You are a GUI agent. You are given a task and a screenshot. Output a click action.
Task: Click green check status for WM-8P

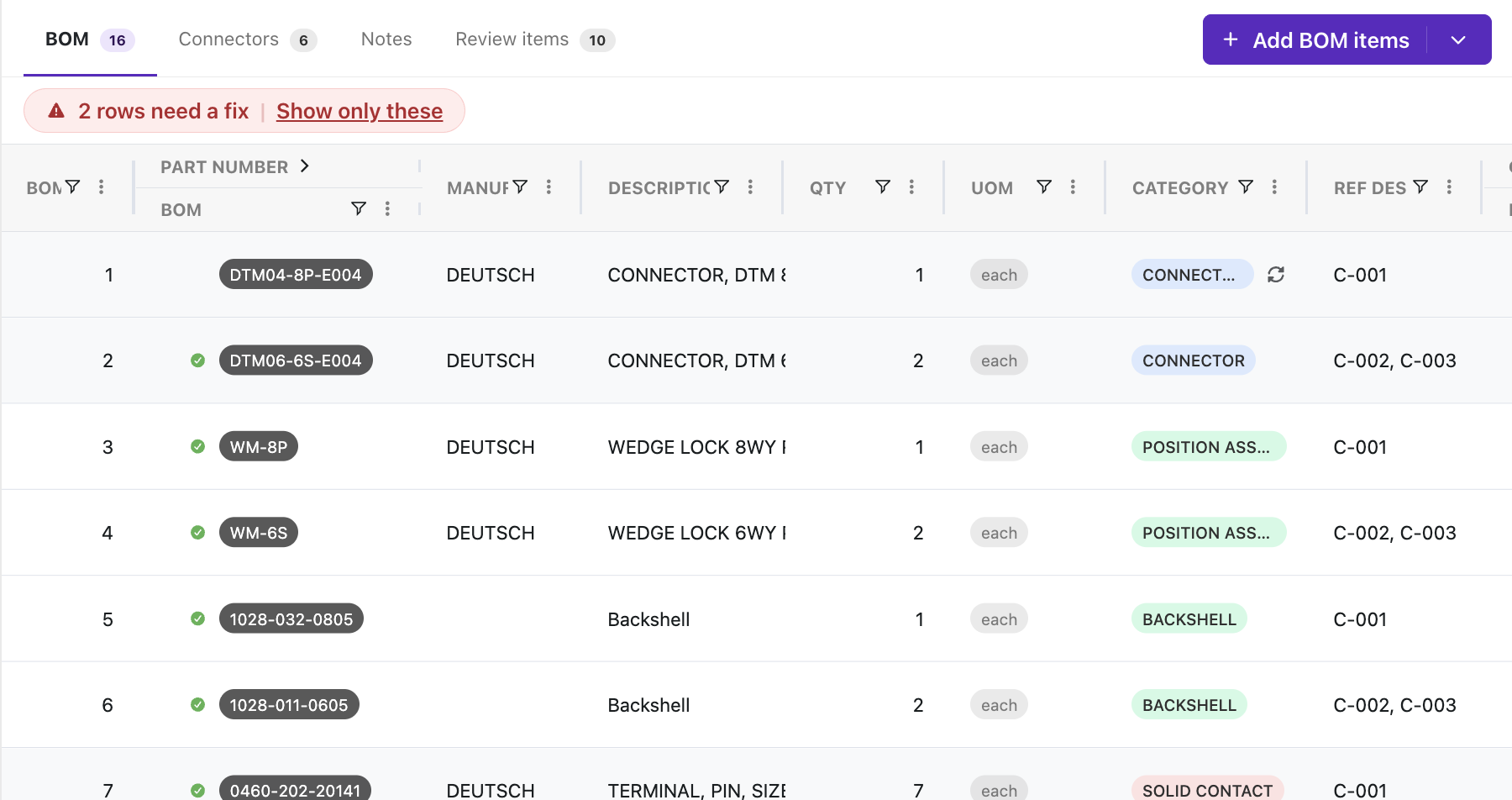(x=198, y=446)
